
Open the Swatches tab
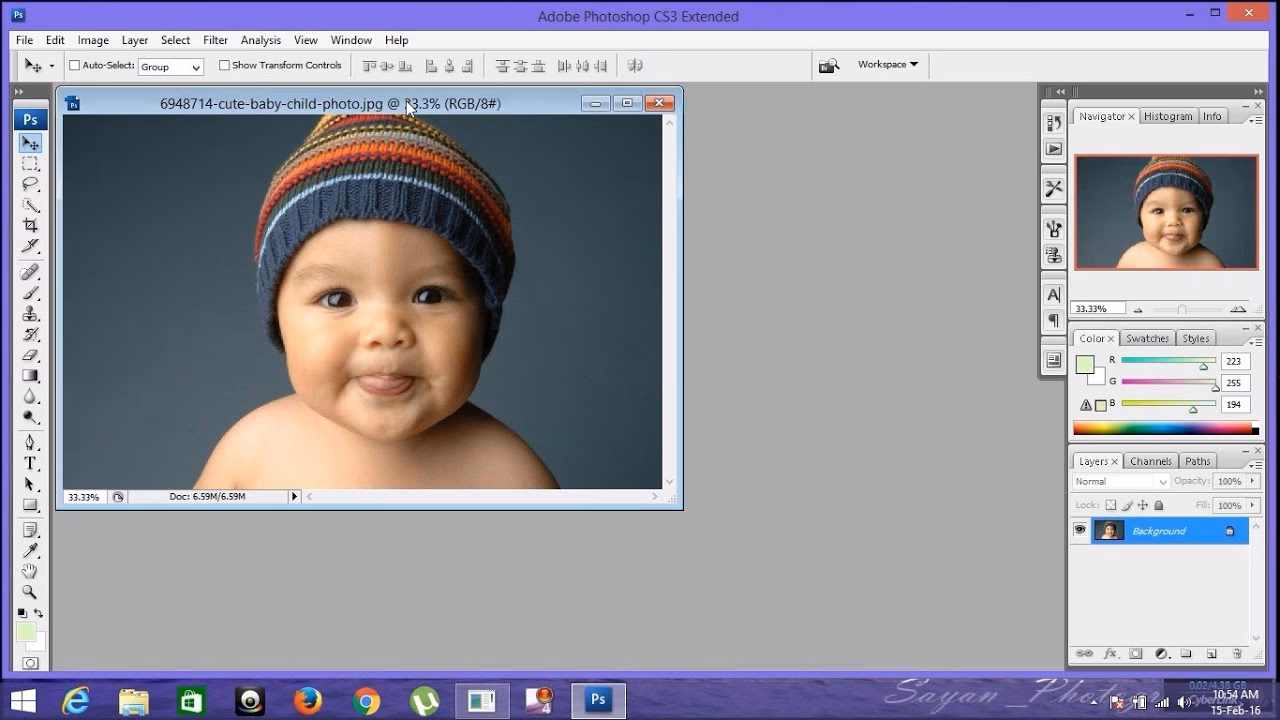1146,338
